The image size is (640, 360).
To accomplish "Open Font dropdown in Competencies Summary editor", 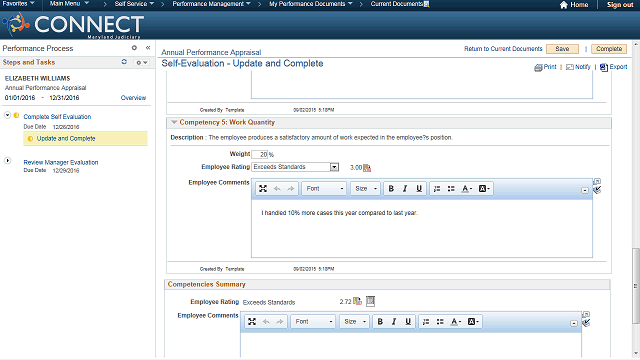I will (x=313, y=322).
